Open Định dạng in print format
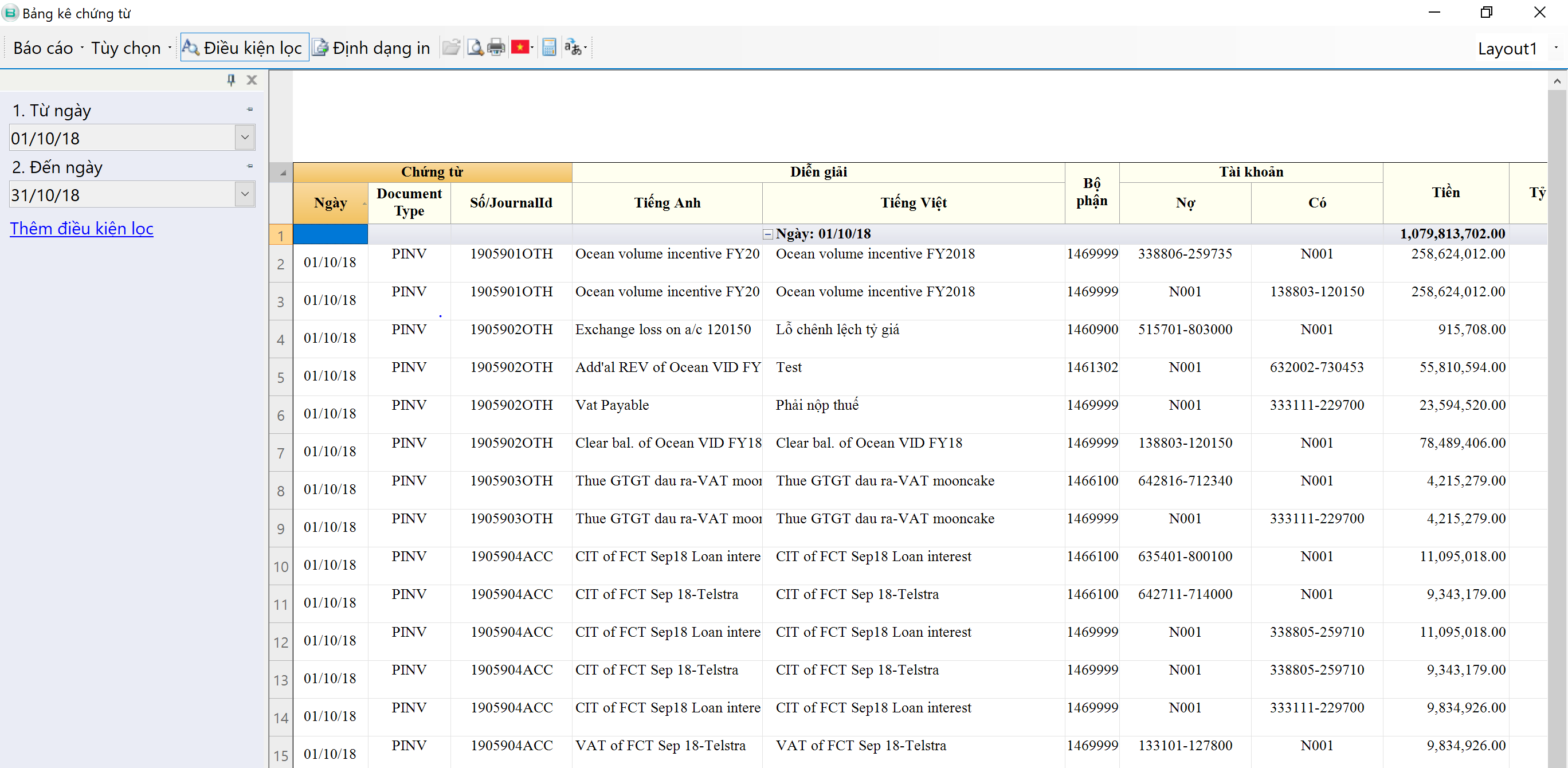This screenshot has width=1568, height=768. (x=372, y=48)
